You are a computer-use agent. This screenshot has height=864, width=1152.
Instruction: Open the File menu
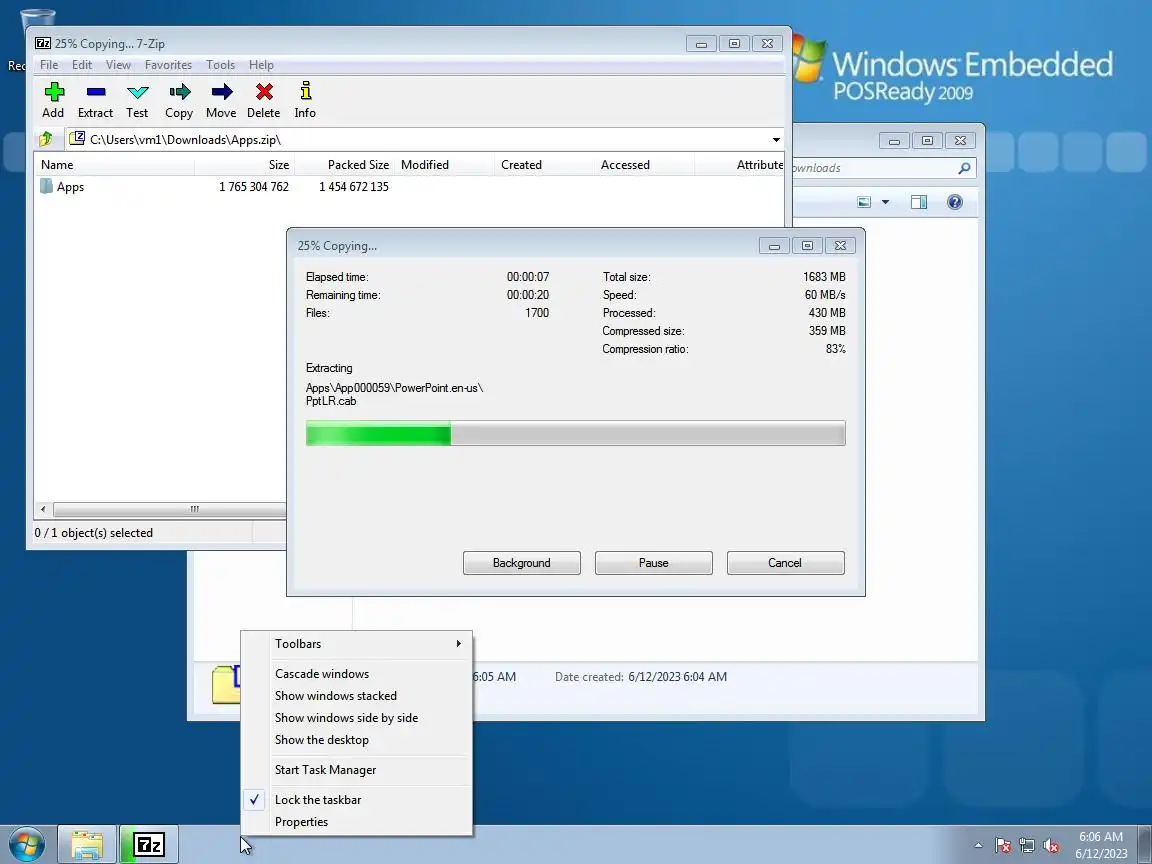[x=48, y=65]
